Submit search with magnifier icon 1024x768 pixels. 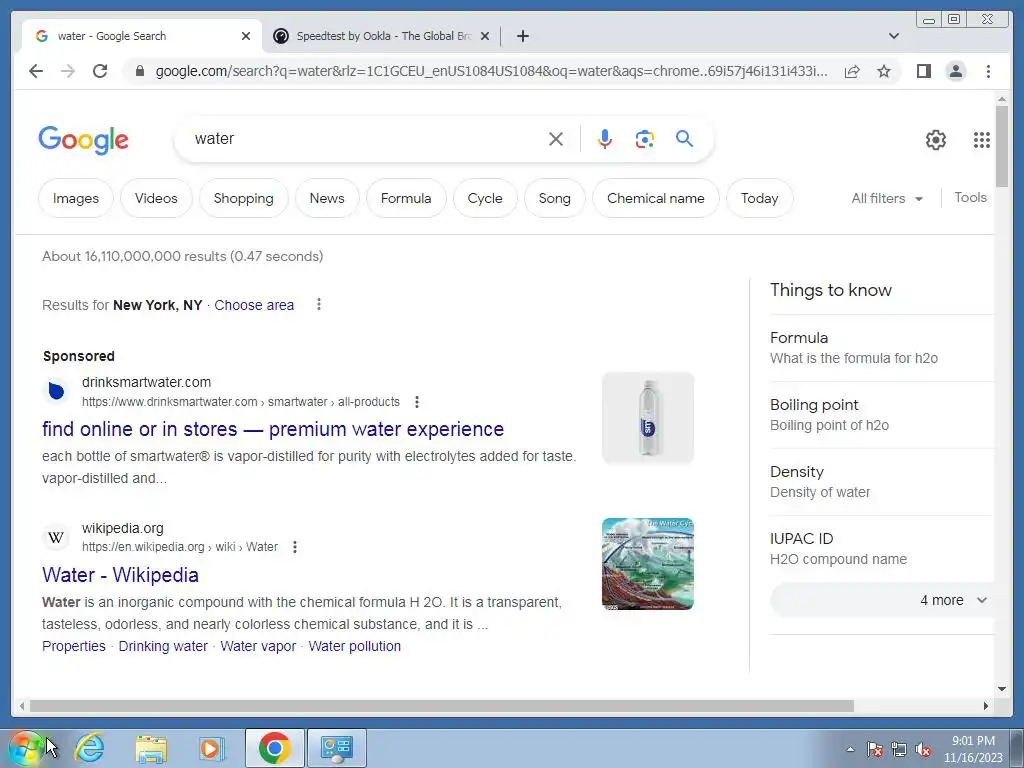pyautogui.click(x=684, y=138)
